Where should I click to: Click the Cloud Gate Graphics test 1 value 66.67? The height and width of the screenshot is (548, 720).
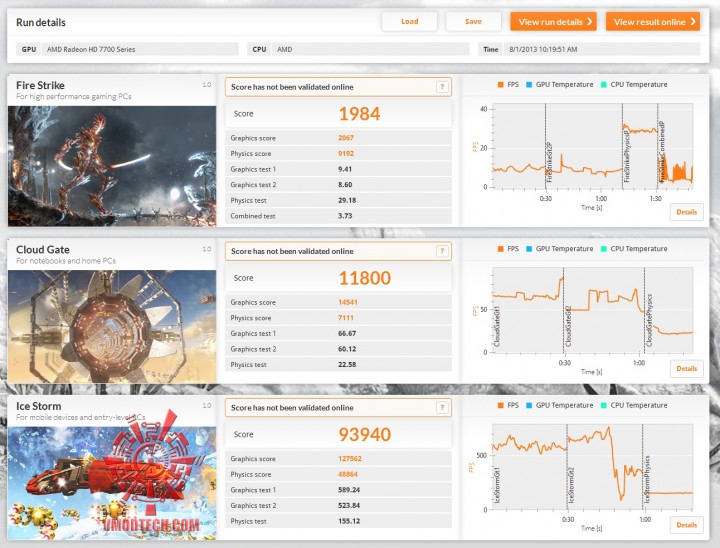[x=347, y=333]
